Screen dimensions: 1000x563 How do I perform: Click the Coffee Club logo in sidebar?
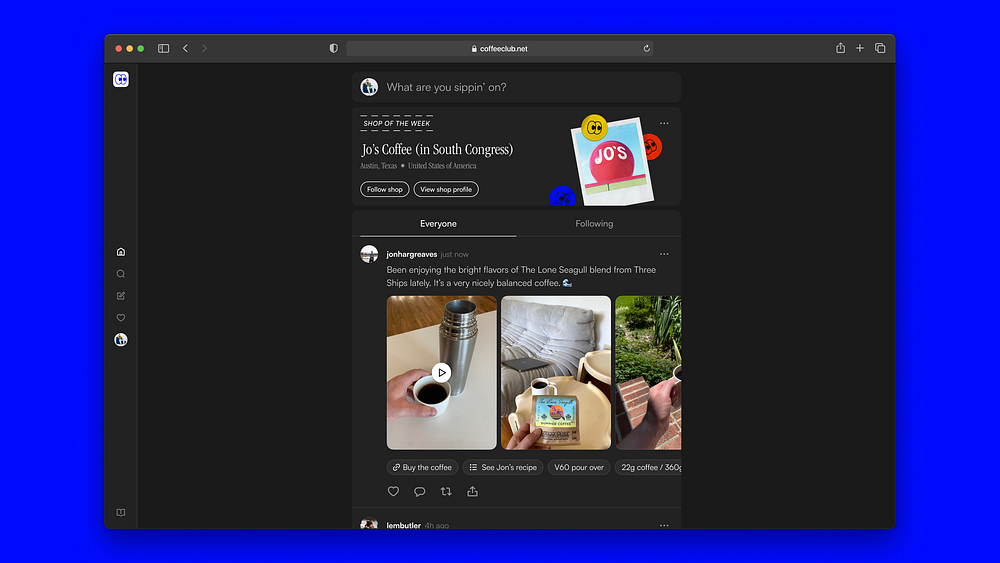click(121, 79)
